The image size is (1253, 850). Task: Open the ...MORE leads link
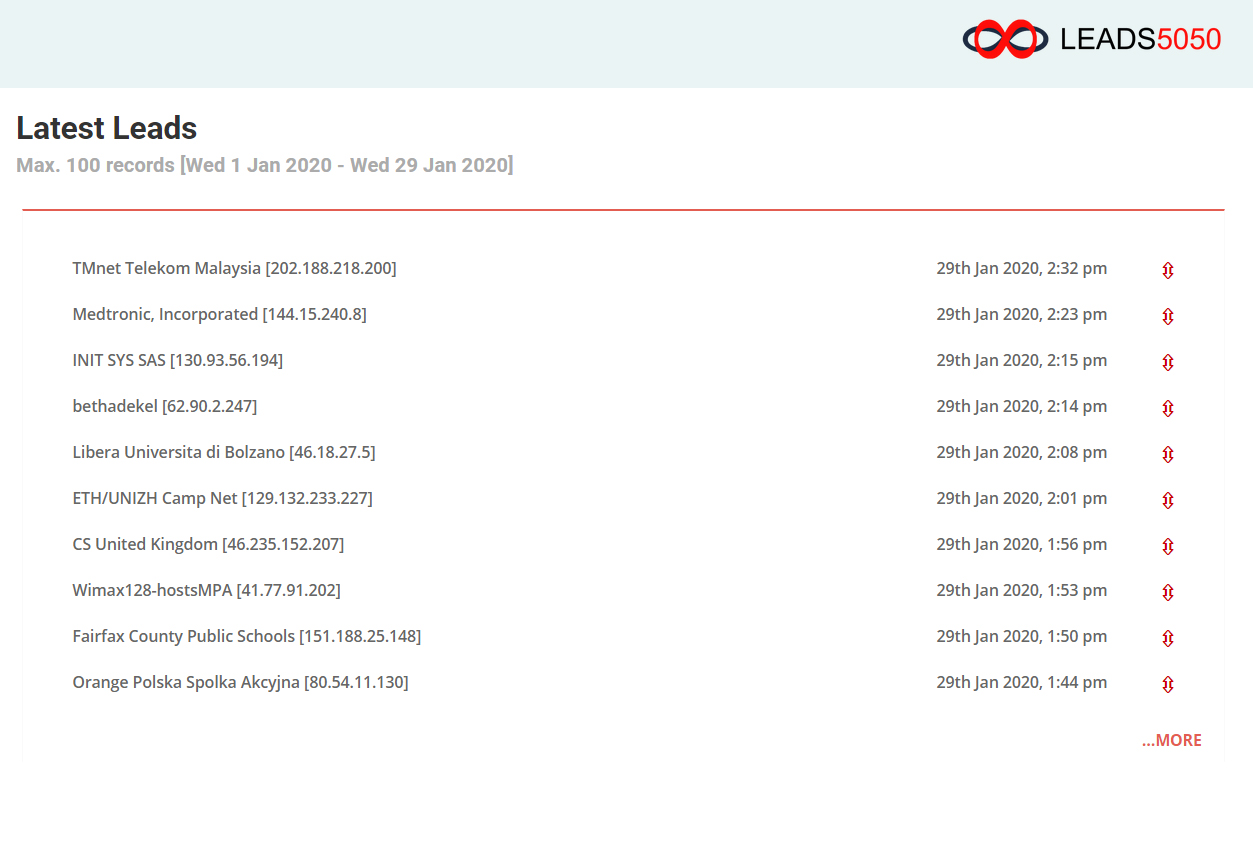1172,740
